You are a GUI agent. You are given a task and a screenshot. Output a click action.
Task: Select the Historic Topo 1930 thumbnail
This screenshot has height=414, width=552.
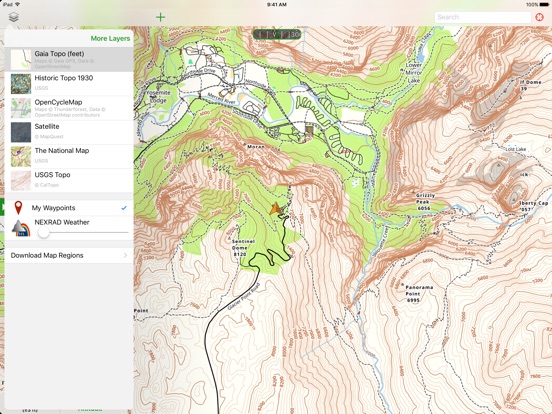(x=21, y=84)
